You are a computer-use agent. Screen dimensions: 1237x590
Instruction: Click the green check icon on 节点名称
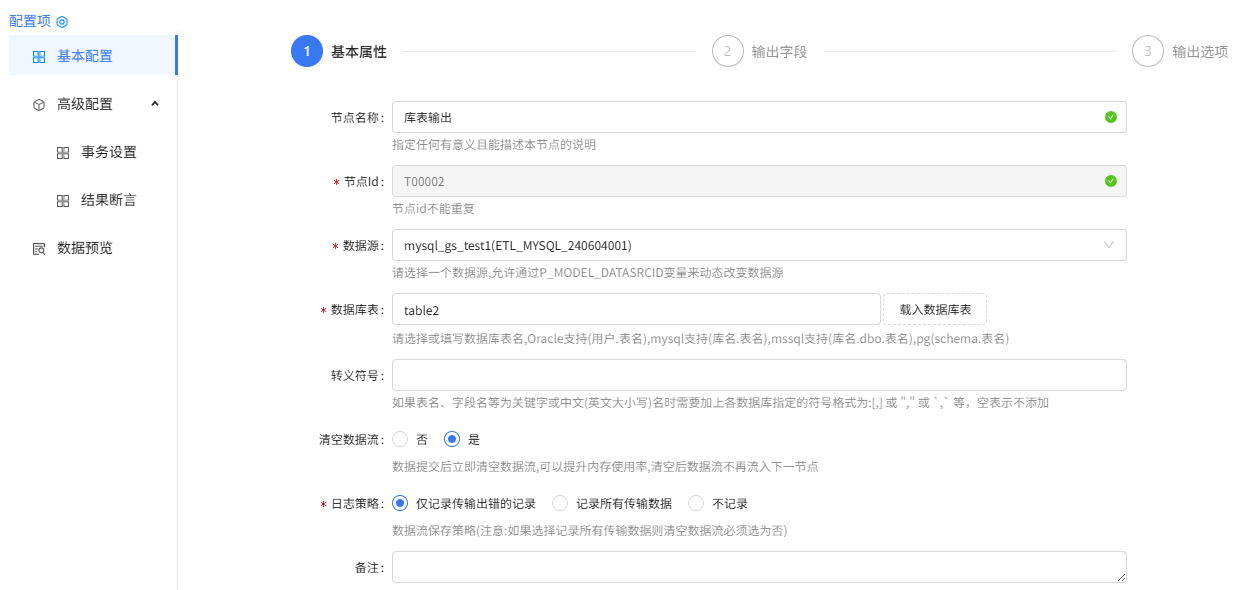point(1110,116)
